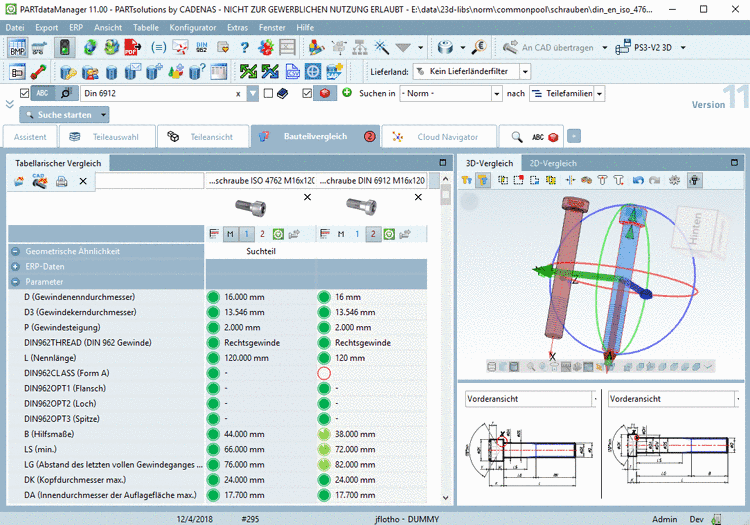Screen dimensions: 750x525
Task: Click the database with envelope icon
Action: (x=132, y=72)
